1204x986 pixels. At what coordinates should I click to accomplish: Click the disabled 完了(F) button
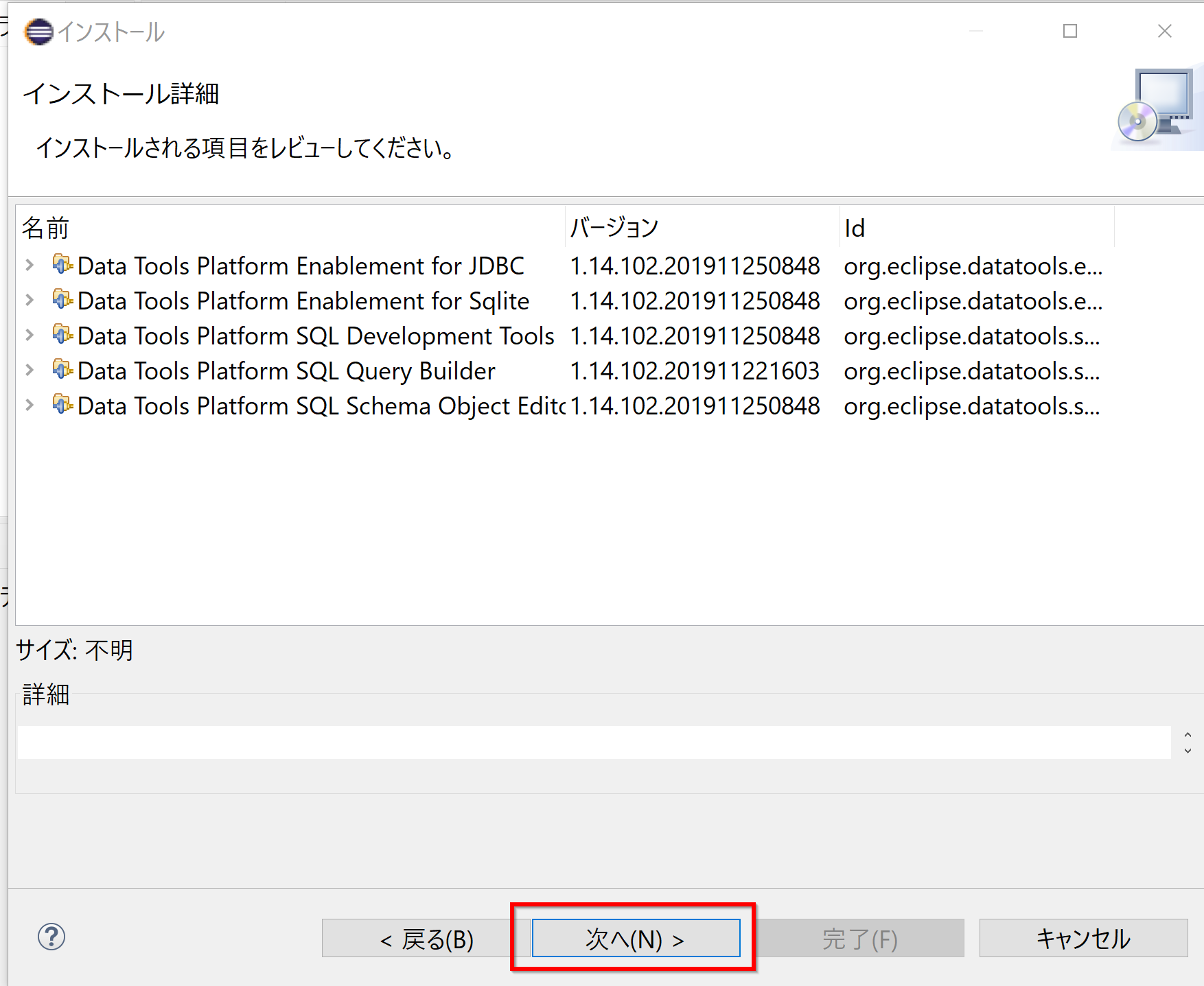coord(860,938)
